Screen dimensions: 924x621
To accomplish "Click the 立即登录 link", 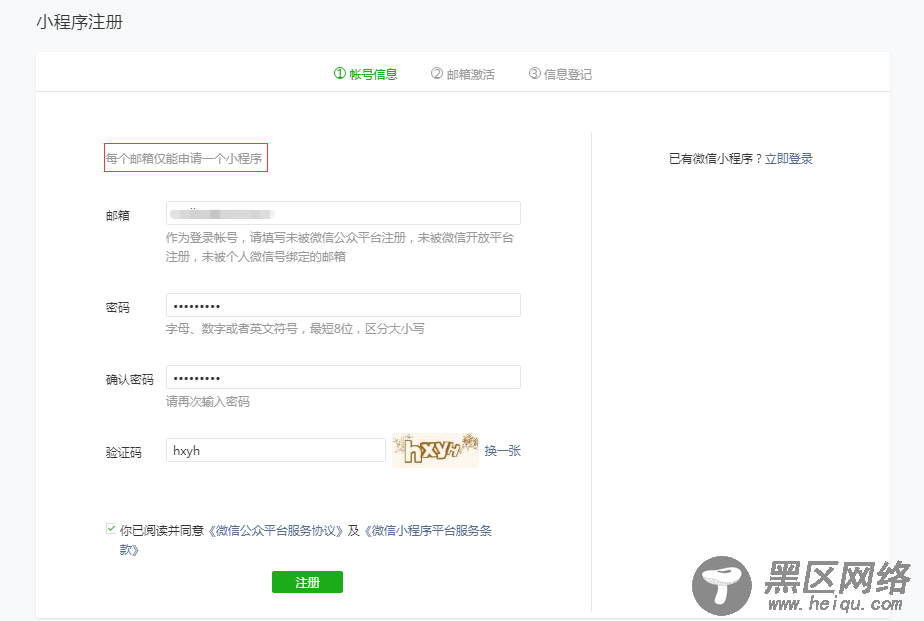I will 788,158.
